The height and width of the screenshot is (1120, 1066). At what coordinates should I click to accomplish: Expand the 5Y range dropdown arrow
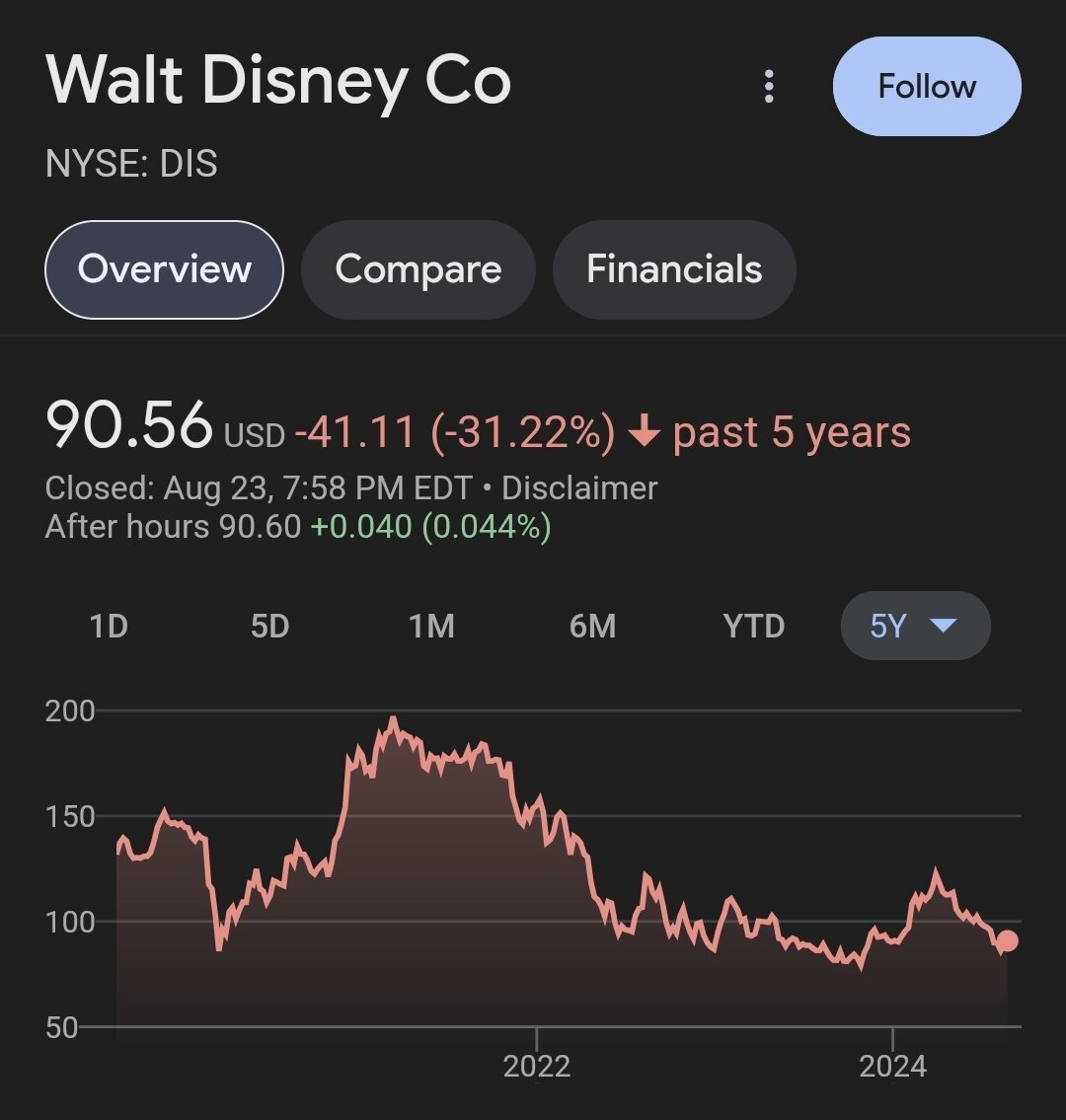(944, 626)
